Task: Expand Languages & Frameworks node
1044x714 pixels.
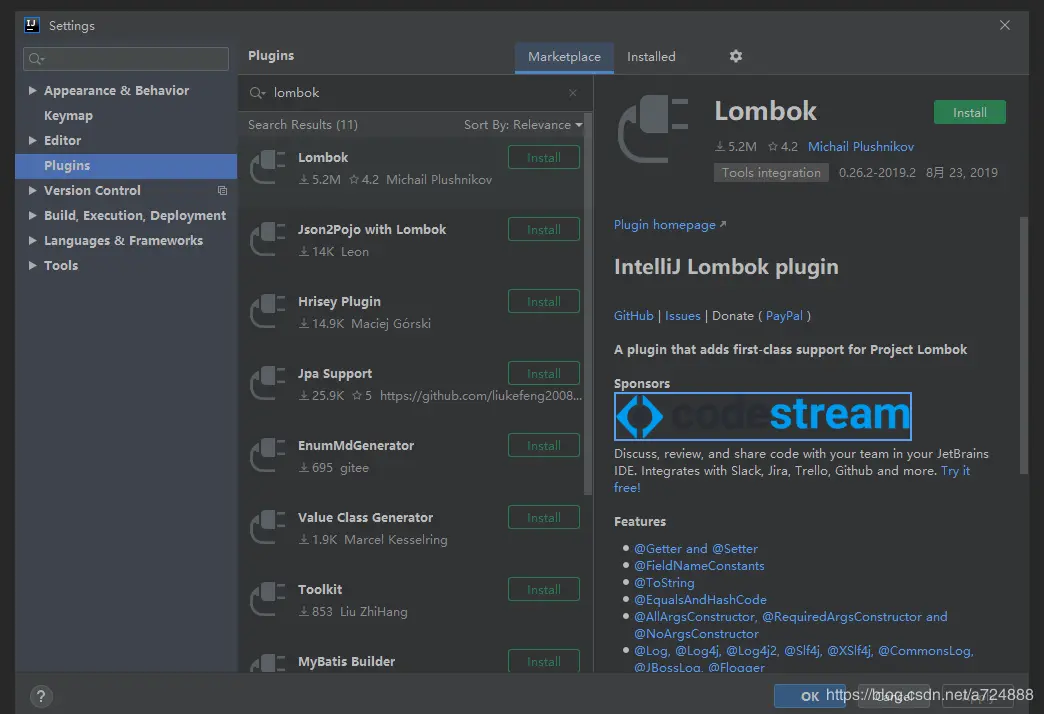Action: click(32, 240)
